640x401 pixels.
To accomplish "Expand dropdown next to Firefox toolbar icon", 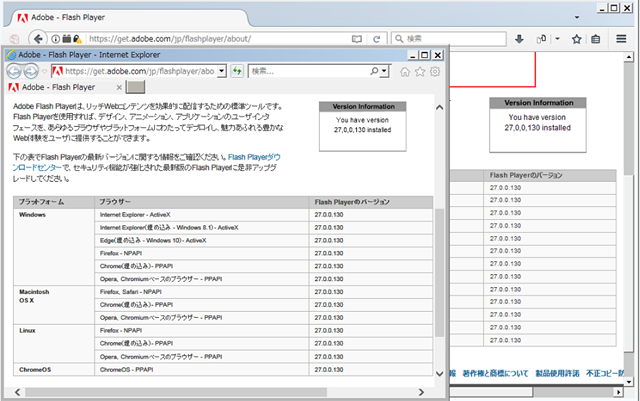I will point(558,39).
